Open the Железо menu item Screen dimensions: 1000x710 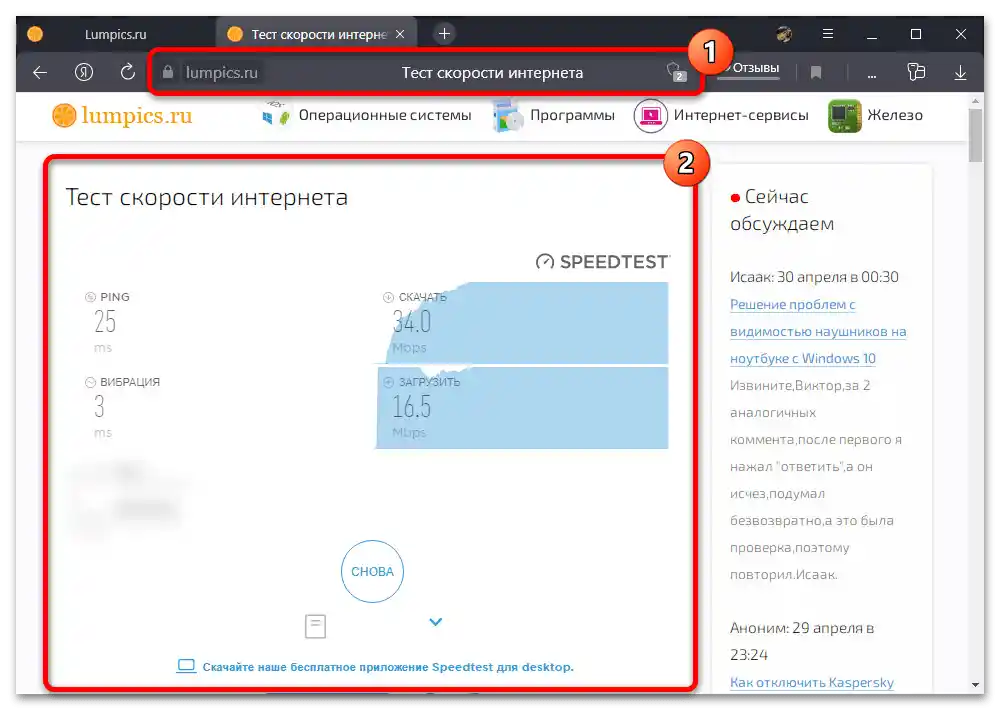click(895, 115)
